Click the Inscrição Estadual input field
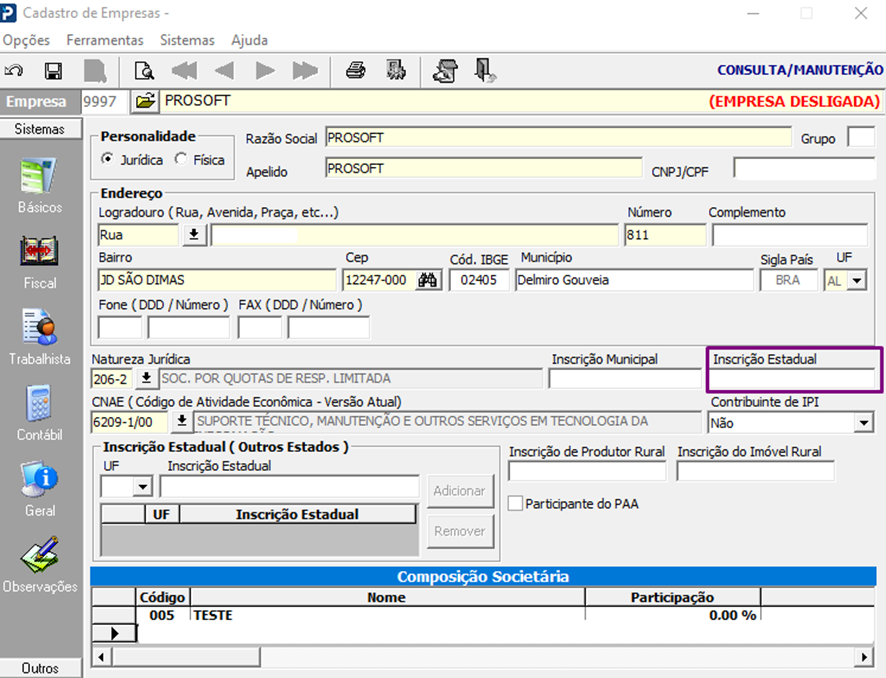Viewport: 886px width, 678px height. point(792,378)
